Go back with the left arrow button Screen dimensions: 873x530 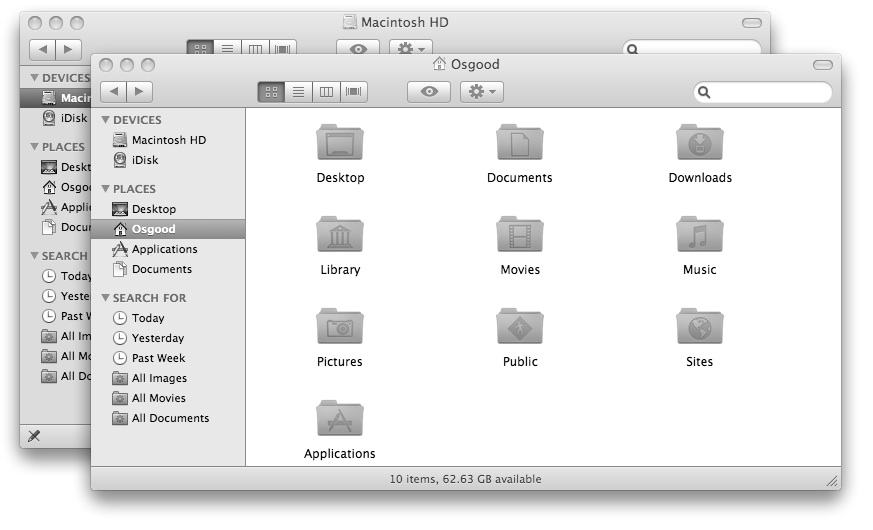click(113, 92)
